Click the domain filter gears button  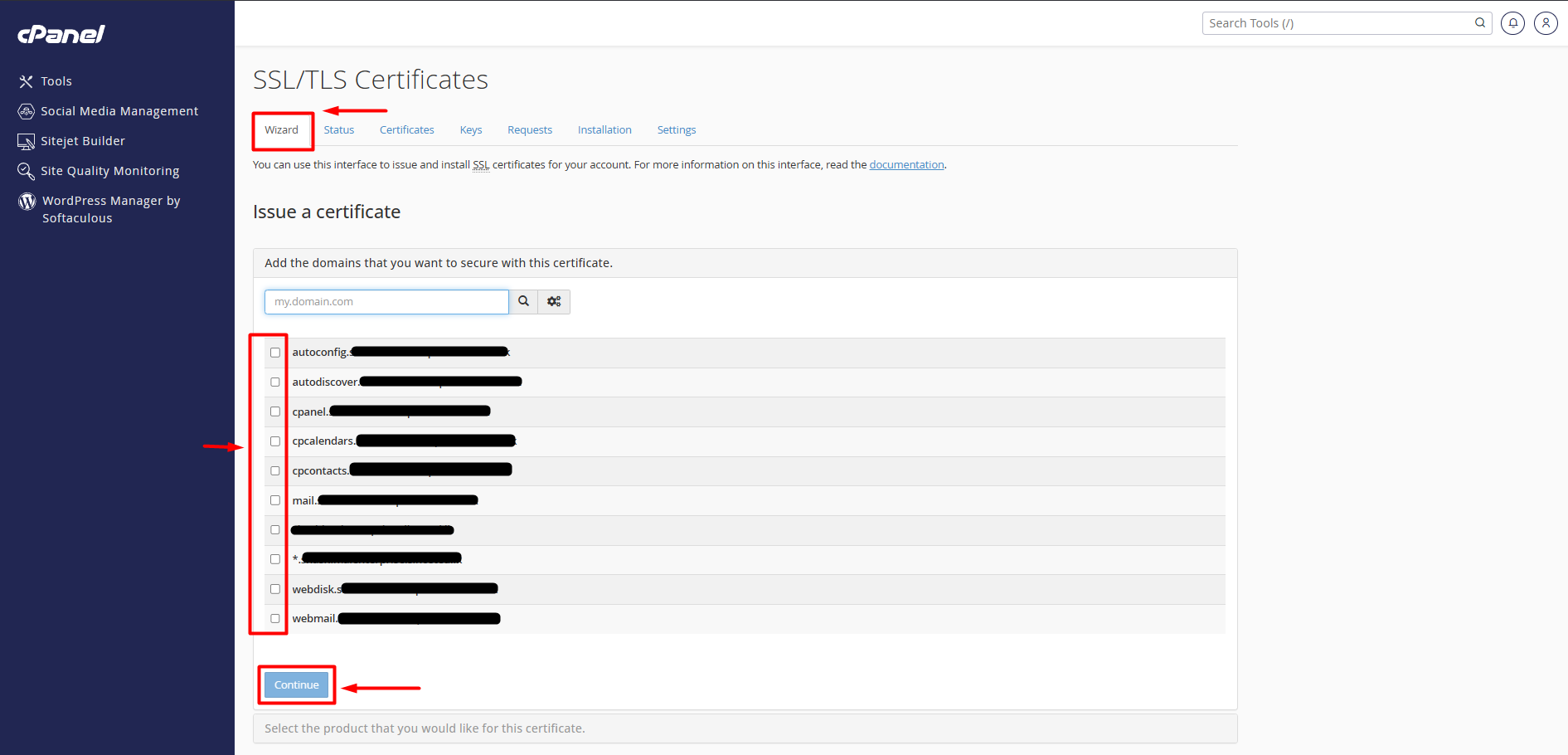pyautogui.click(x=554, y=302)
